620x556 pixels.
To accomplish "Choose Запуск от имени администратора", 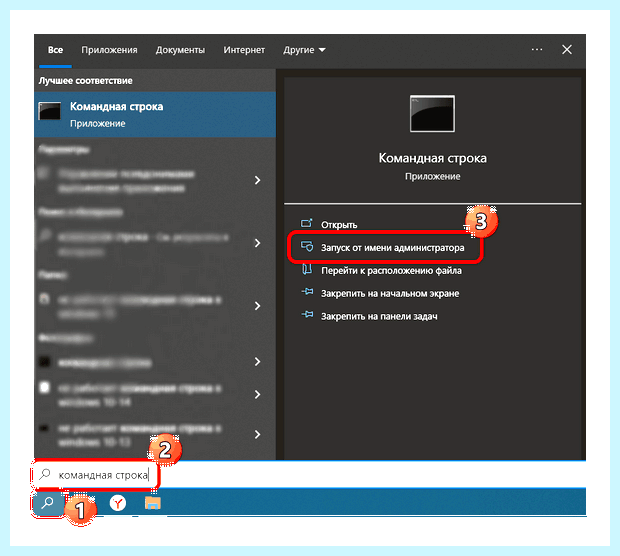I will (x=393, y=248).
